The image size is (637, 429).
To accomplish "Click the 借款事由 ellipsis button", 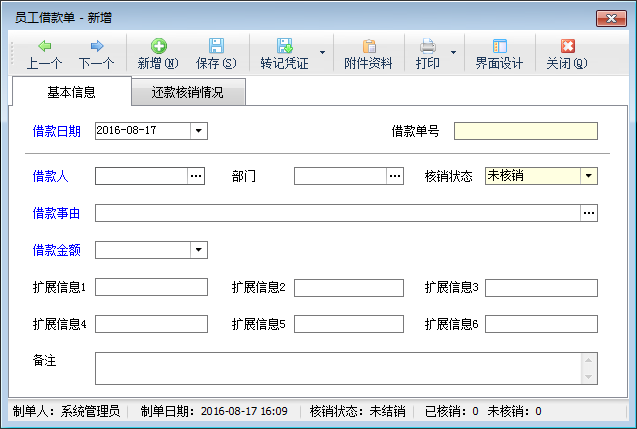I will (589, 213).
